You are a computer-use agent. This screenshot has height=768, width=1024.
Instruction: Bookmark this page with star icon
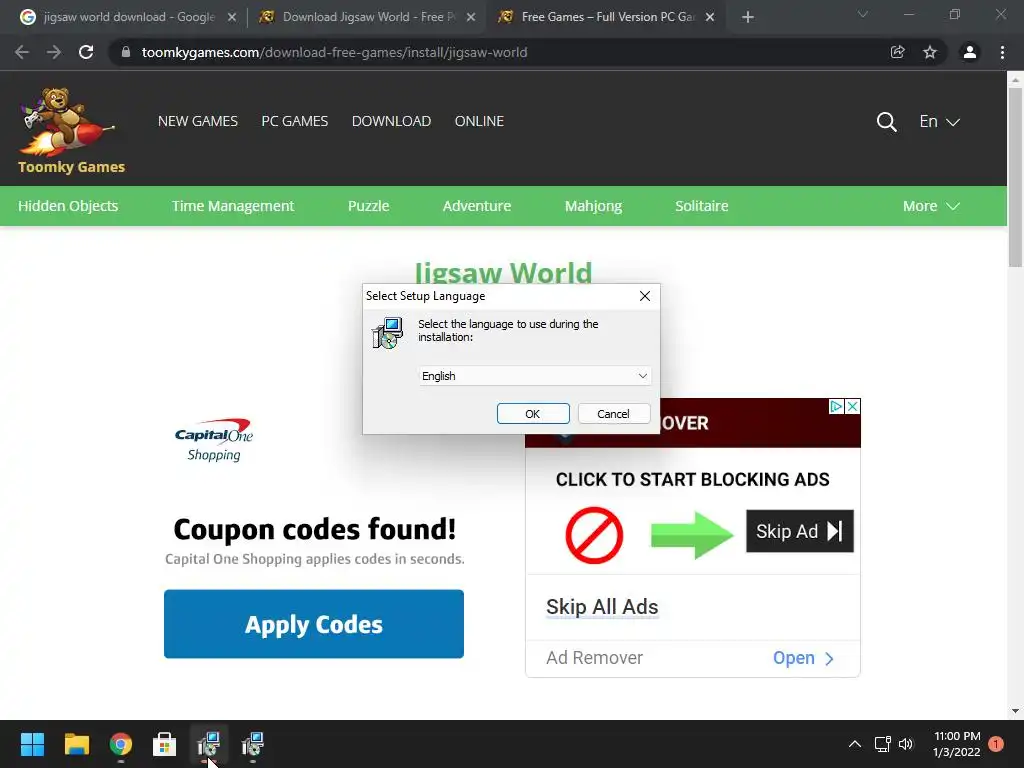coord(930,52)
